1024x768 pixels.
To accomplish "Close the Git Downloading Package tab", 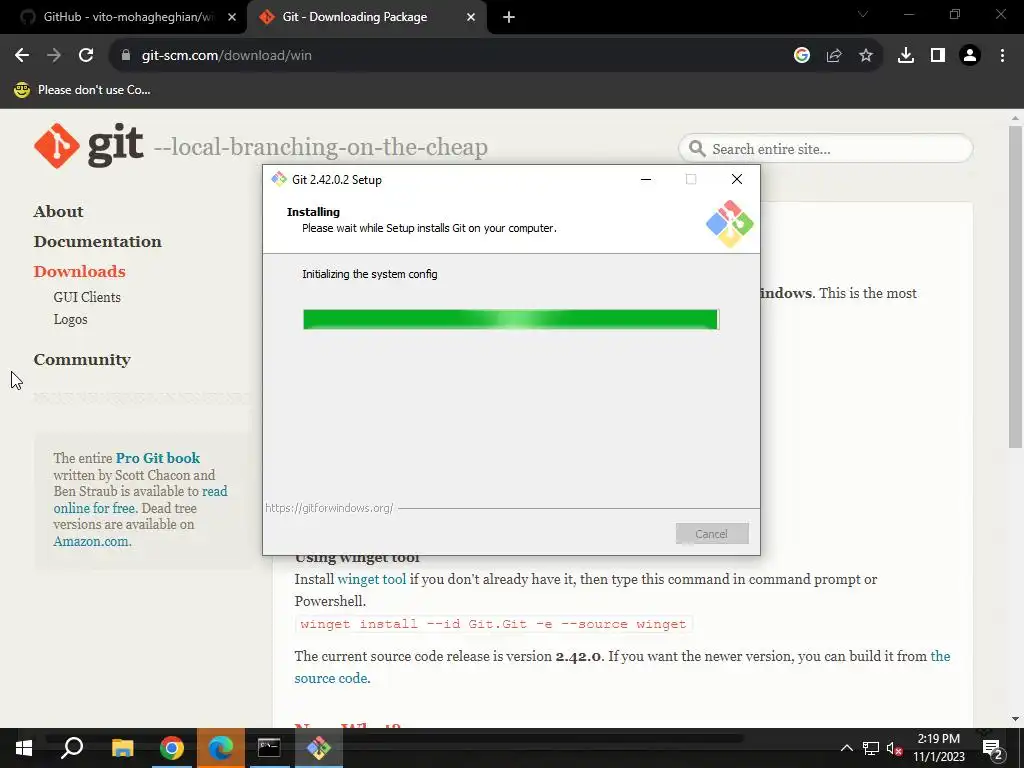I will pos(471,18).
